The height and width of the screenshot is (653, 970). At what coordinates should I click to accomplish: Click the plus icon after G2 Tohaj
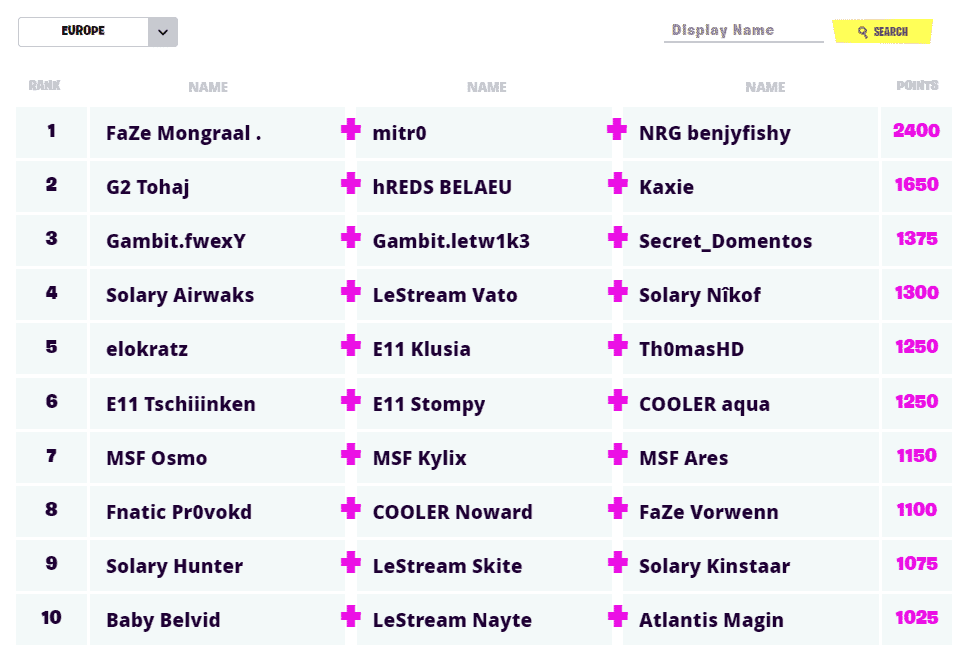[x=351, y=183]
